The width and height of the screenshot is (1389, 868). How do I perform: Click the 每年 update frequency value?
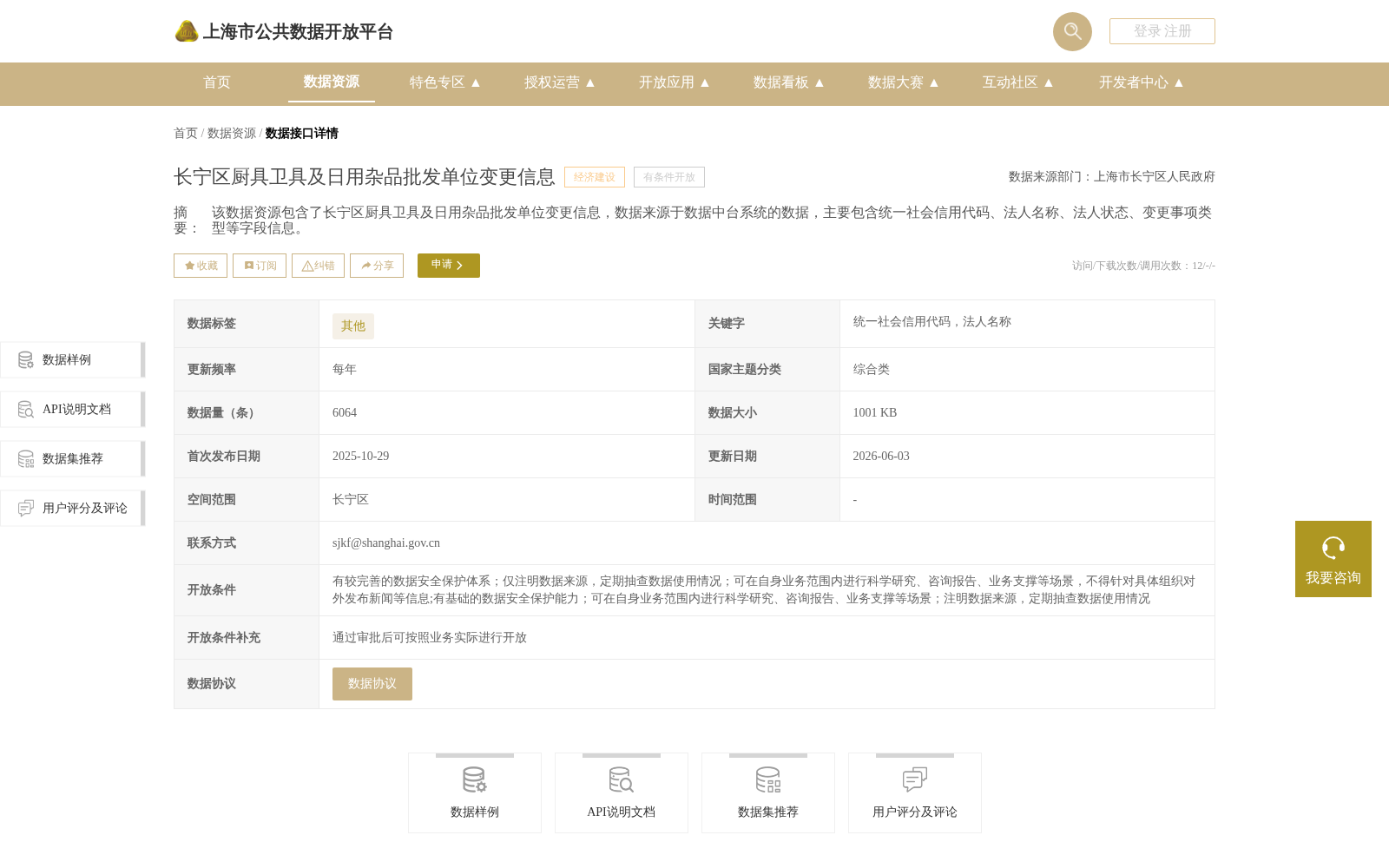tap(345, 370)
